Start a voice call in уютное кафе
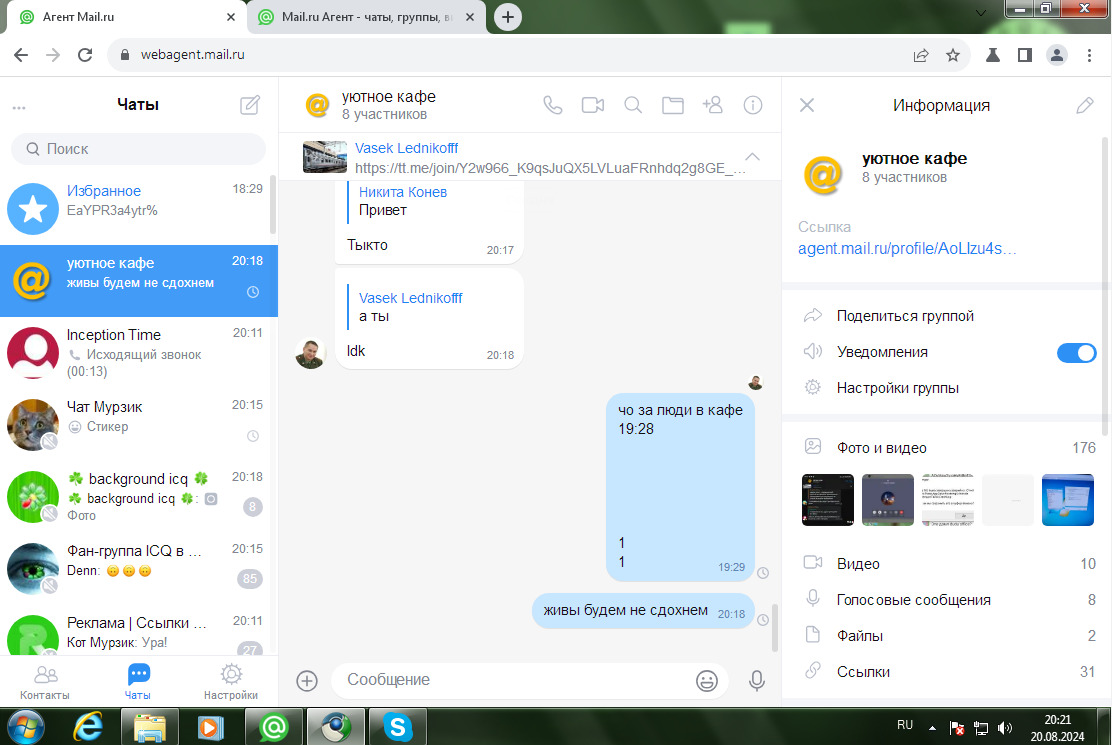The image size is (1114, 745). tap(553, 105)
